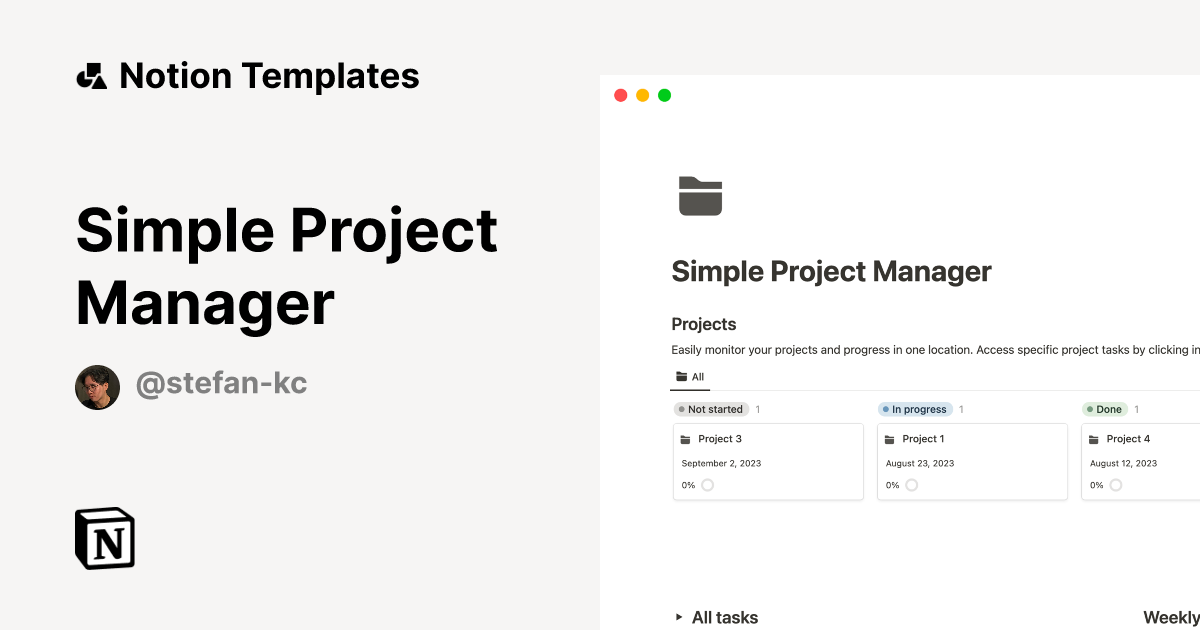This screenshot has height=630, width=1200.
Task: Toggle the progress circle on Project 1
Action: (911, 484)
